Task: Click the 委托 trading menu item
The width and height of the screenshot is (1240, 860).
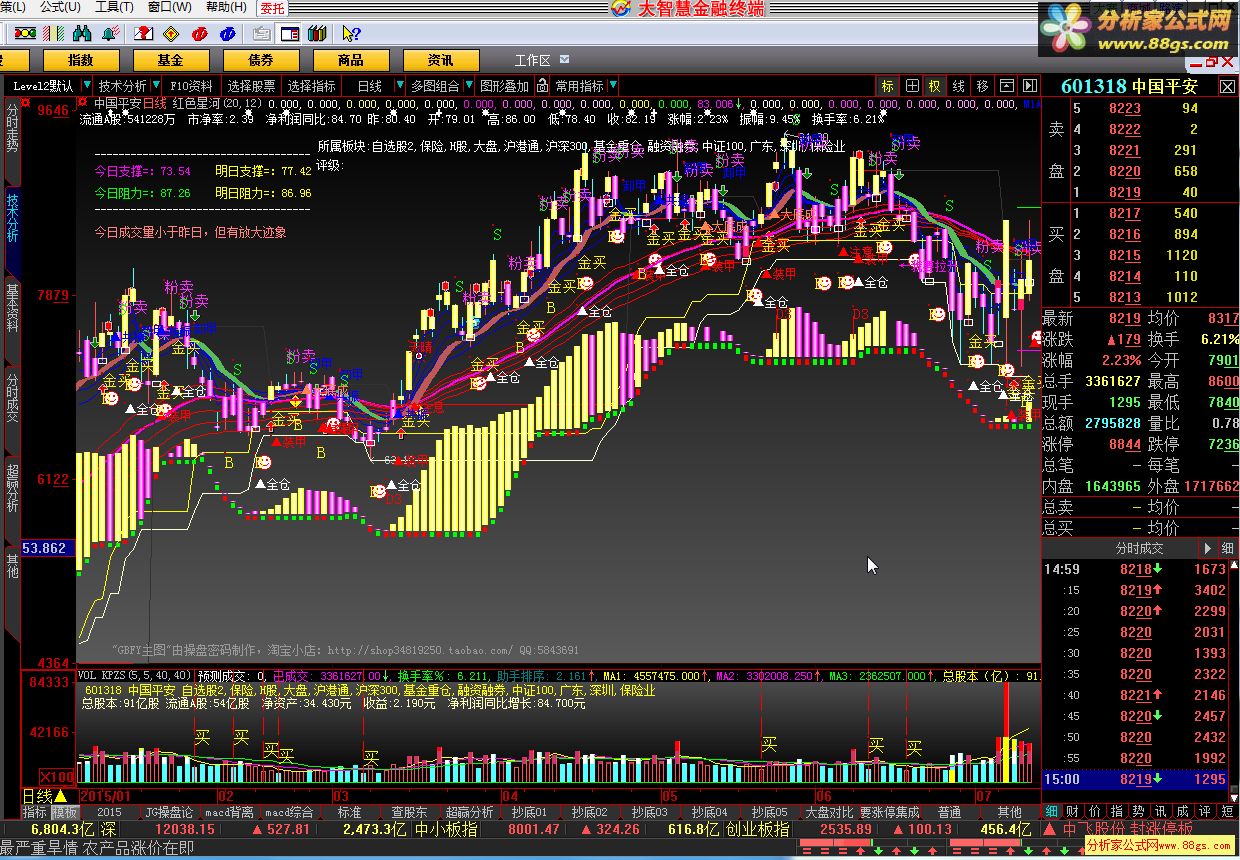Action: pyautogui.click(x=271, y=8)
